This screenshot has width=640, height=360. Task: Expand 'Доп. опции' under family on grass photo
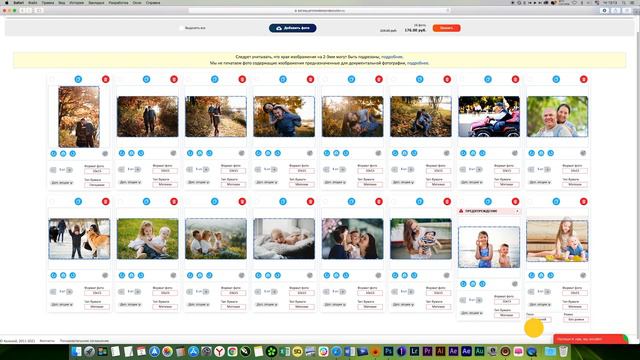point(198,304)
